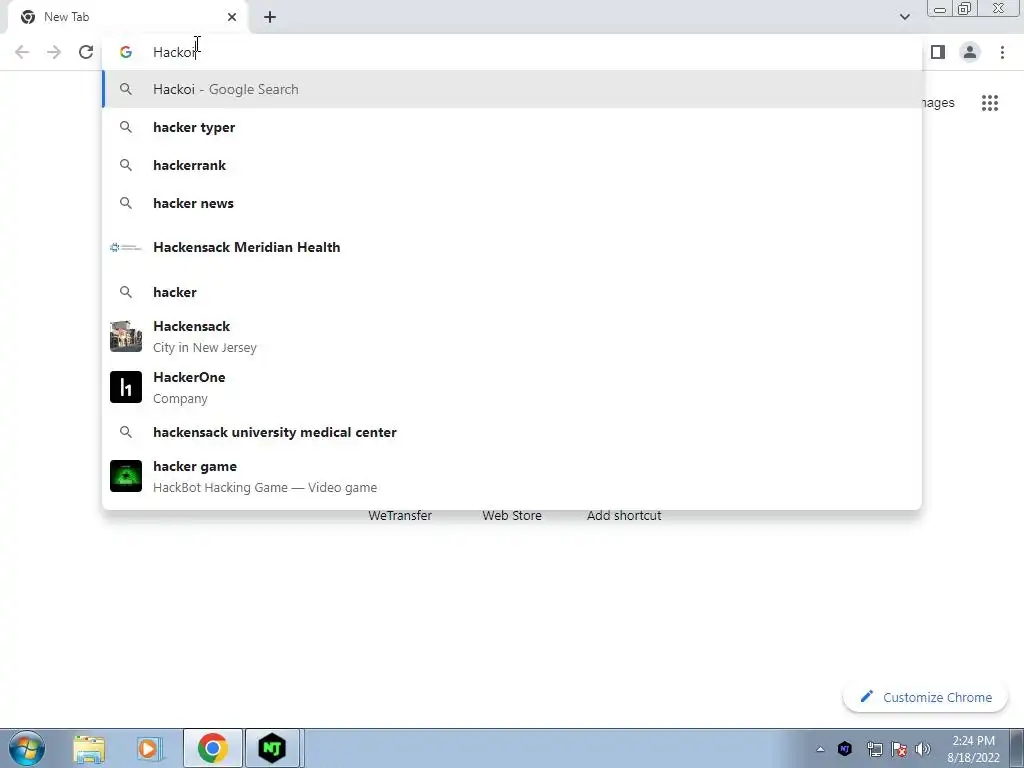Go back using the back arrow
Image resolution: width=1024 pixels, height=768 pixels.
(22, 52)
